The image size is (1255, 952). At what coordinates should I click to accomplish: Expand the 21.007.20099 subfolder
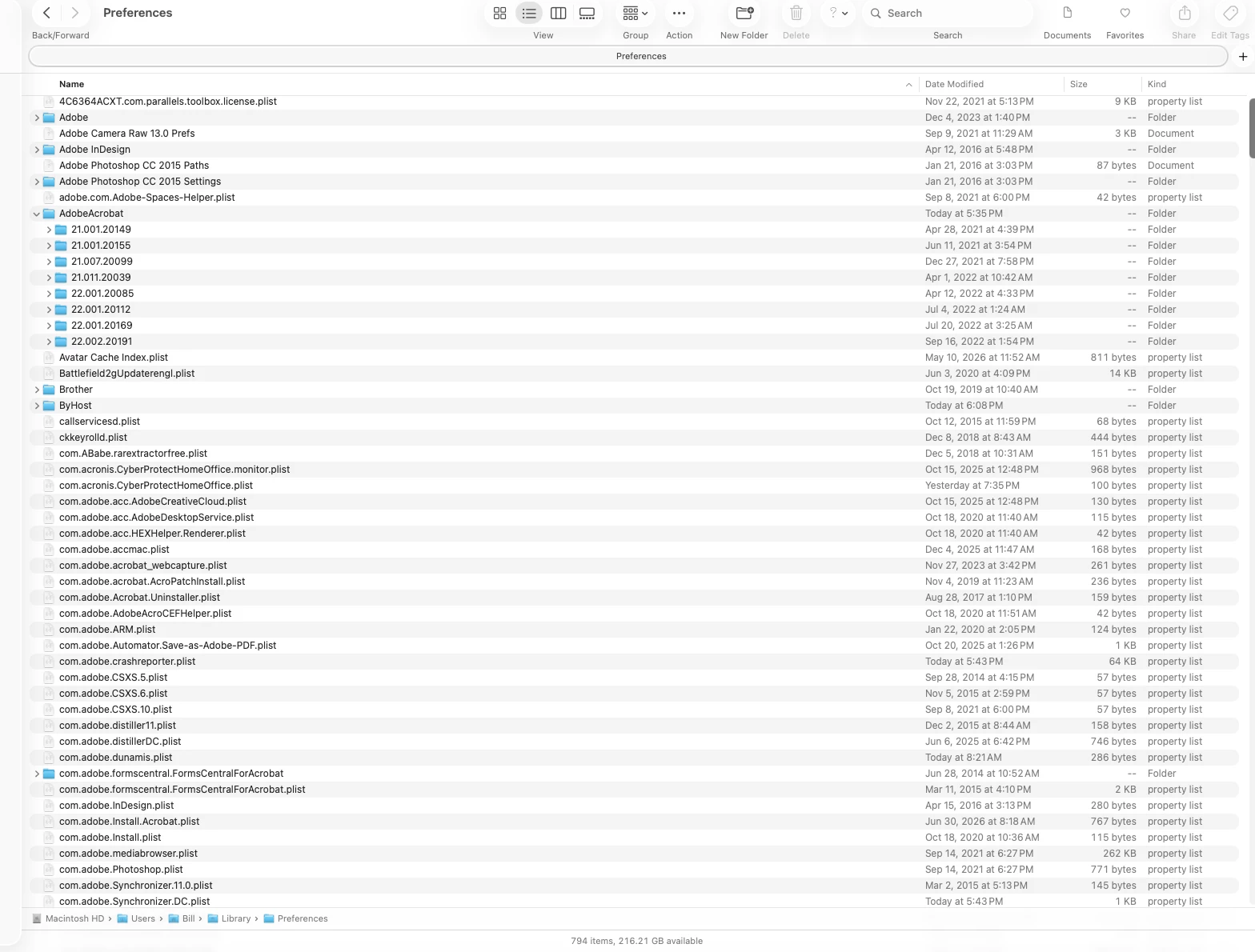[49, 262]
